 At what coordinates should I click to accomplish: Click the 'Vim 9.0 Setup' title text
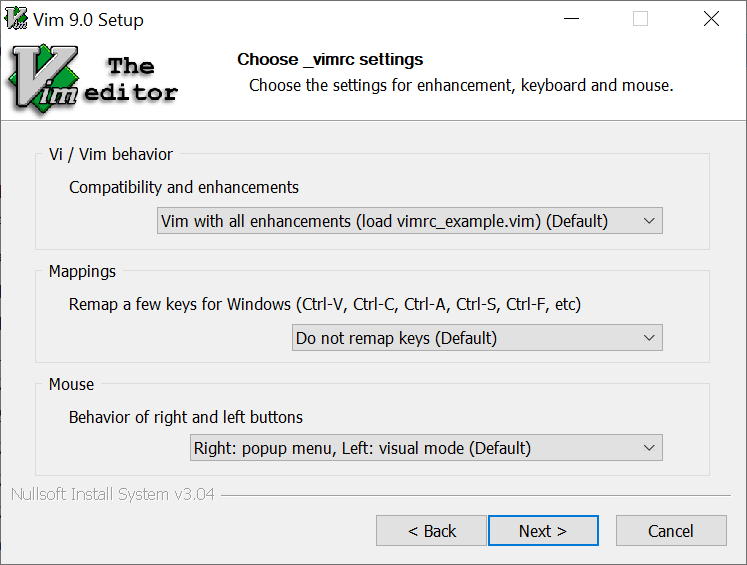88,20
